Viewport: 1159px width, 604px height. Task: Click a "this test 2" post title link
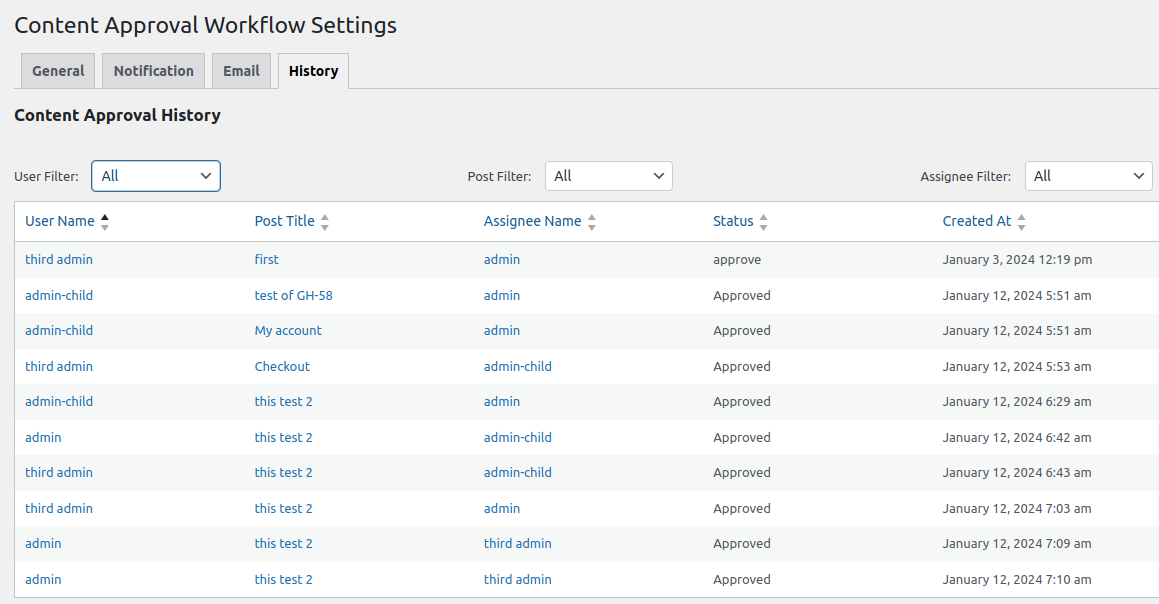coord(283,401)
